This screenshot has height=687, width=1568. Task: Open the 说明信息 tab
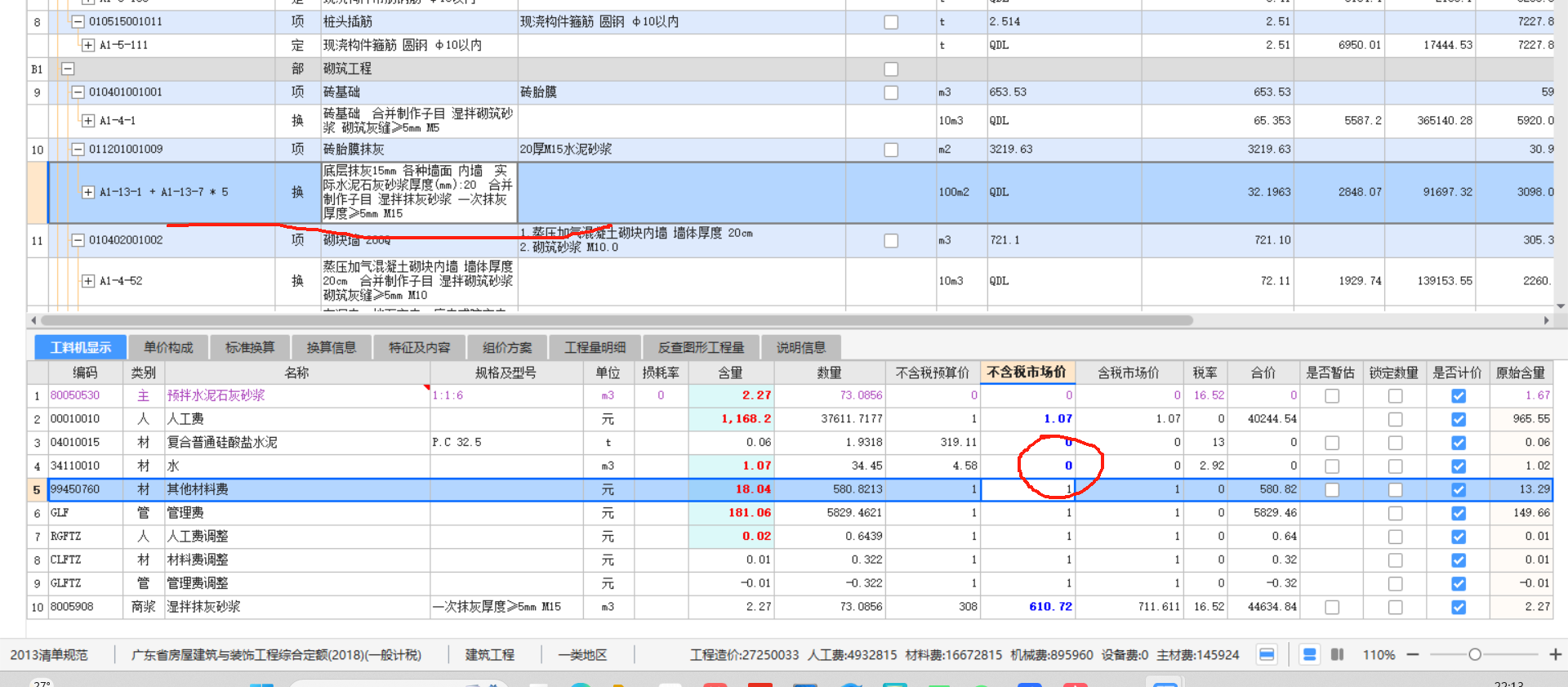(801, 348)
